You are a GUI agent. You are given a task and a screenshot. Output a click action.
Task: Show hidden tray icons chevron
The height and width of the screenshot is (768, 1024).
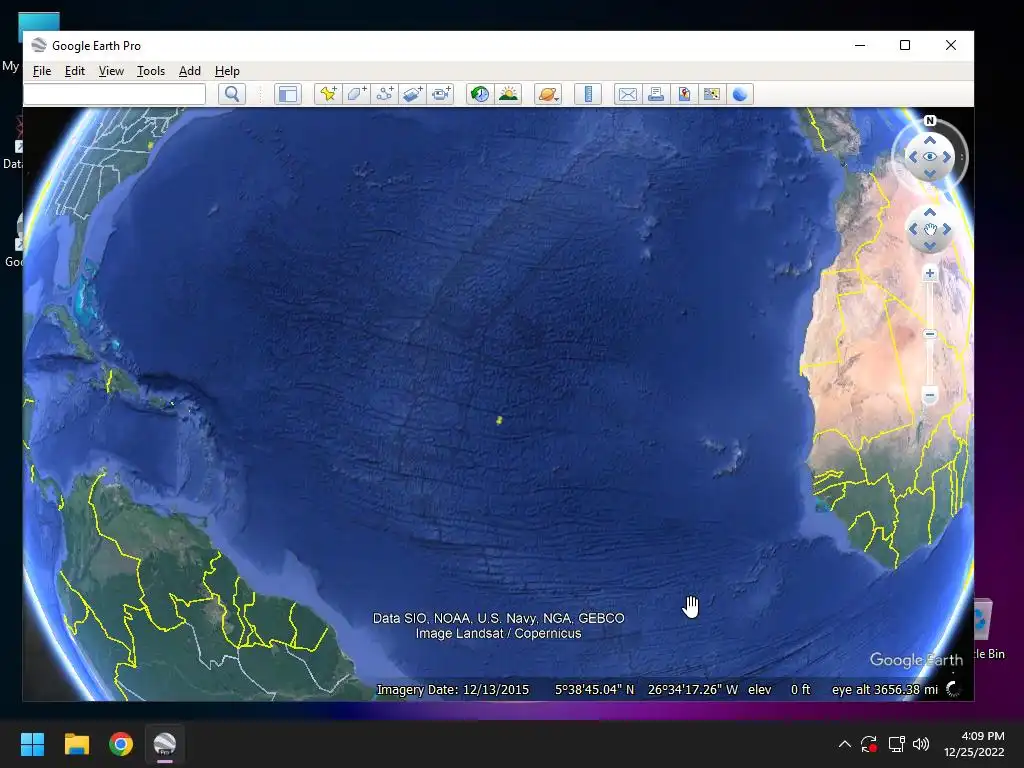[x=844, y=744]
